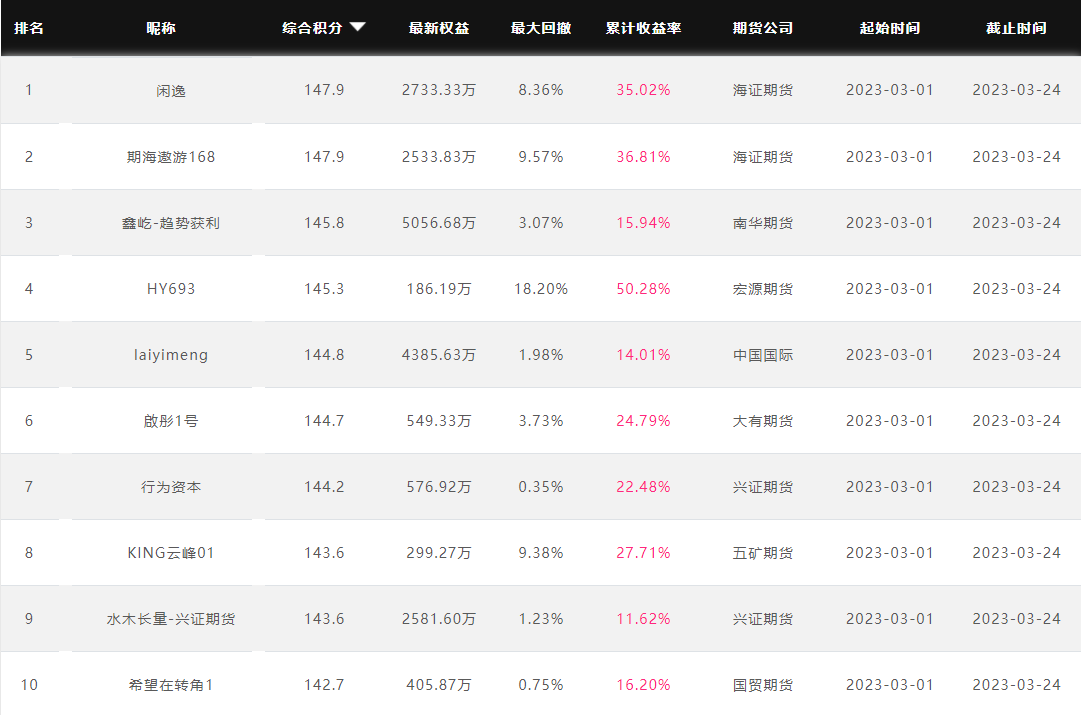This screenshot has width=1081, height=715.
Task: Click the equity value 576.92万
Action: tap(438, 487)
